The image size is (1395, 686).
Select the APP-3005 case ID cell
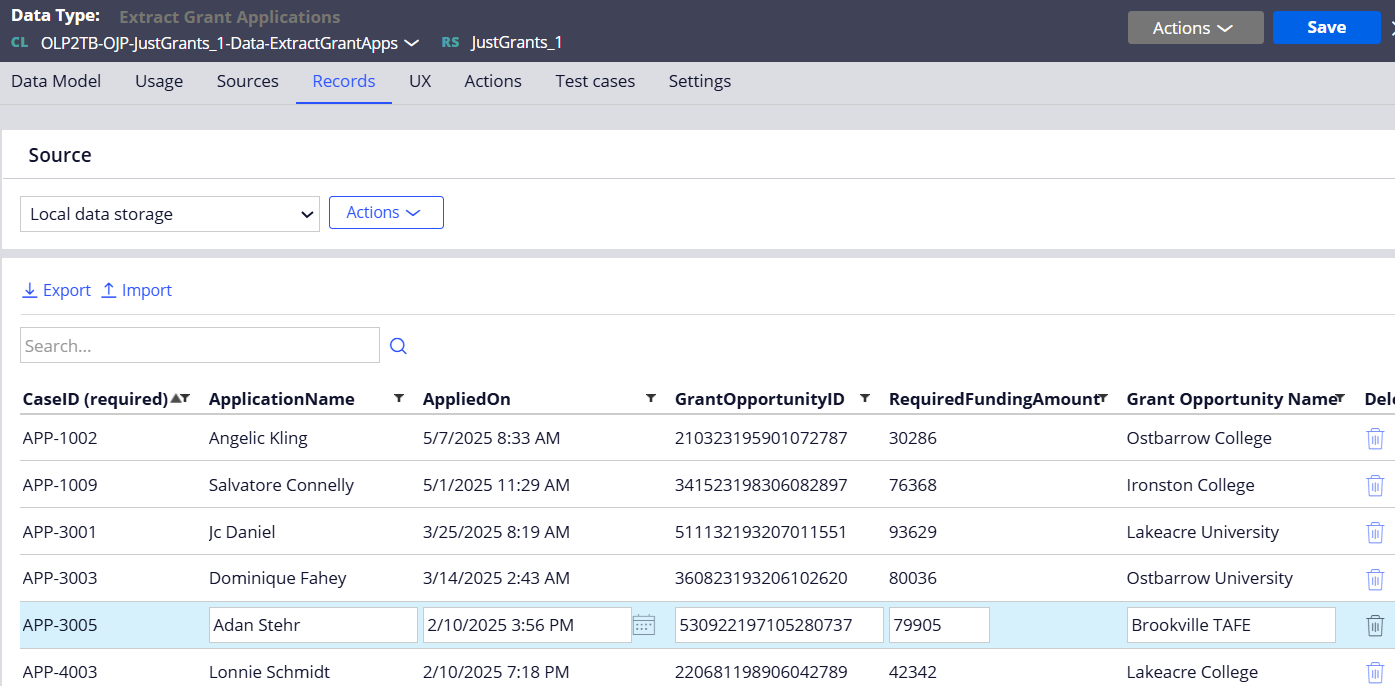pos(60,625)
